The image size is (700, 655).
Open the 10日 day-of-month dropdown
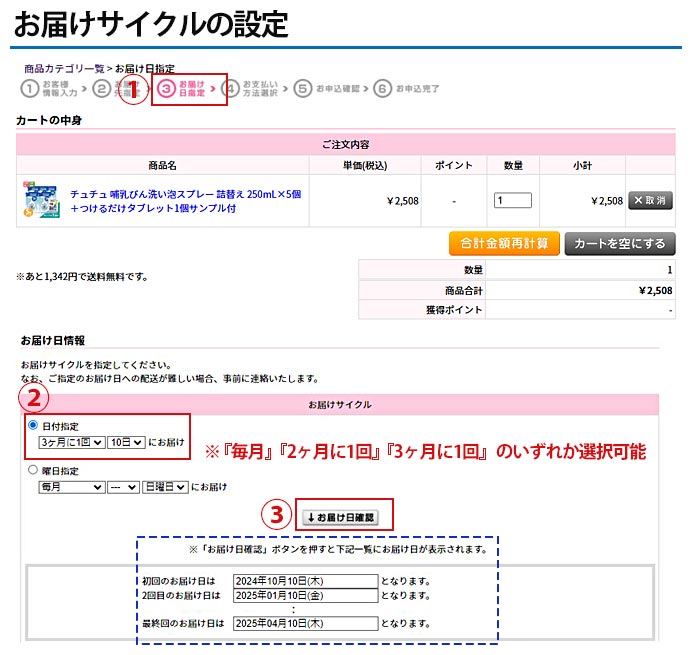pos(126,441)
